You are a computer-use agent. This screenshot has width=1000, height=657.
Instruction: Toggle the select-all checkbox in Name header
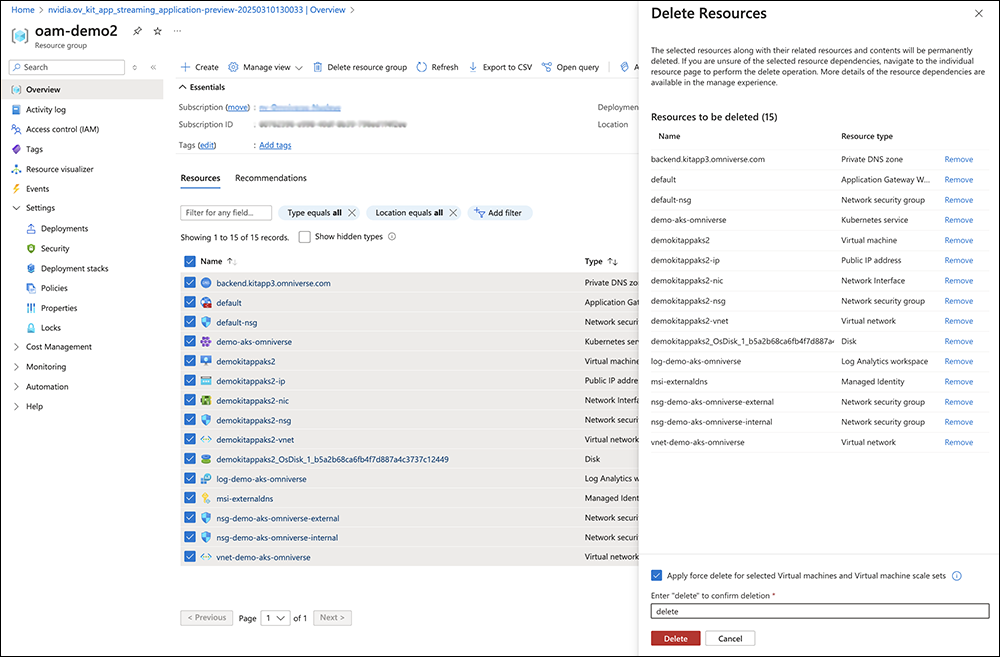point(189,261)
